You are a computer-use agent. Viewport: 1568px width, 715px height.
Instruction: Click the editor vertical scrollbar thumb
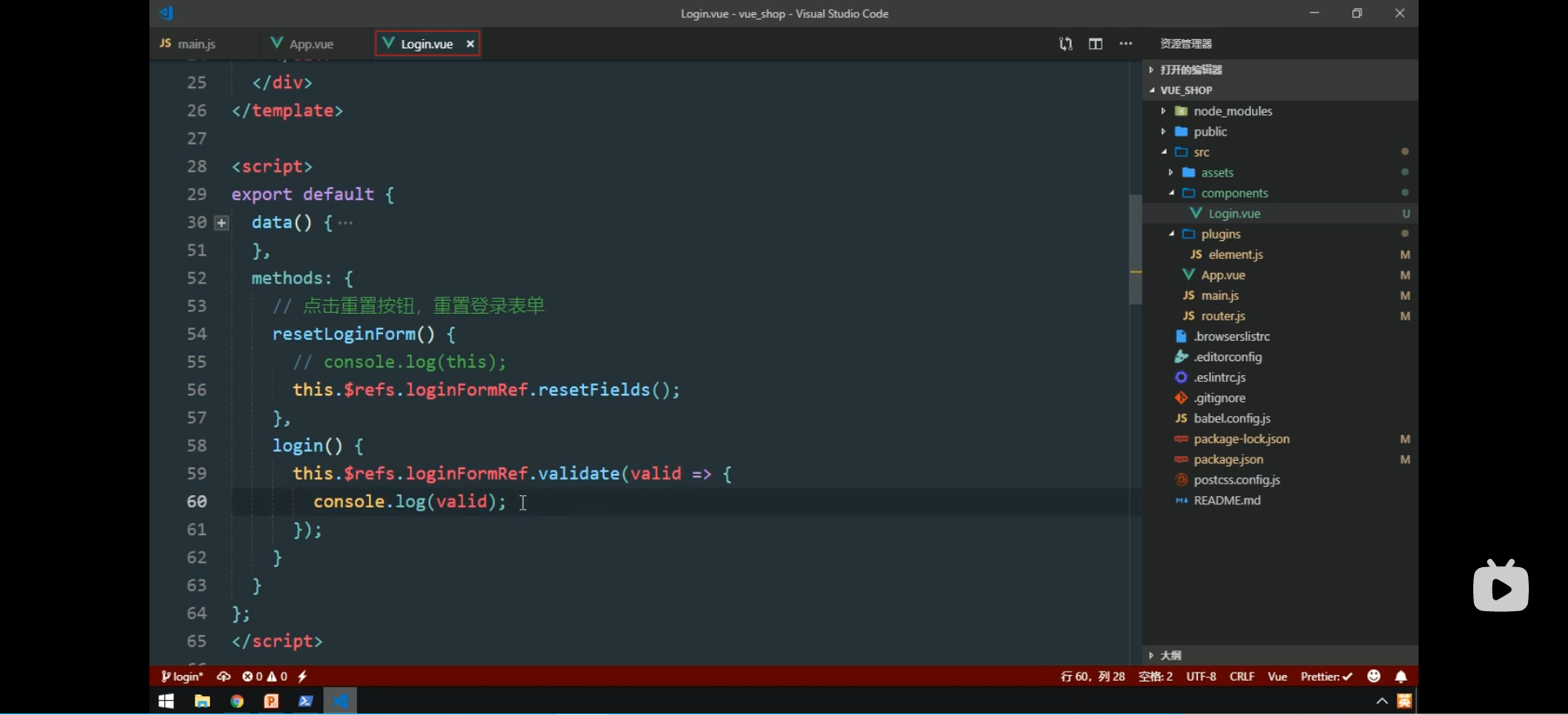click(x=1135, y=249)
